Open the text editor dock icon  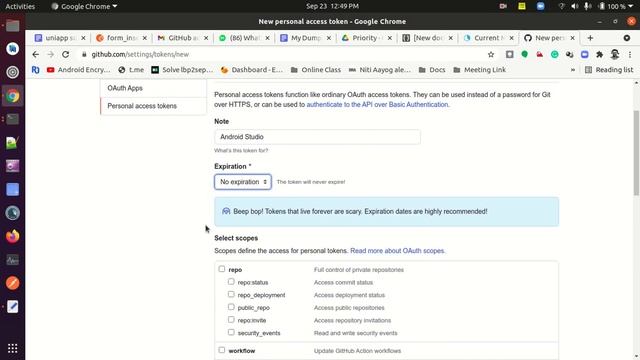tap(13, 307)
